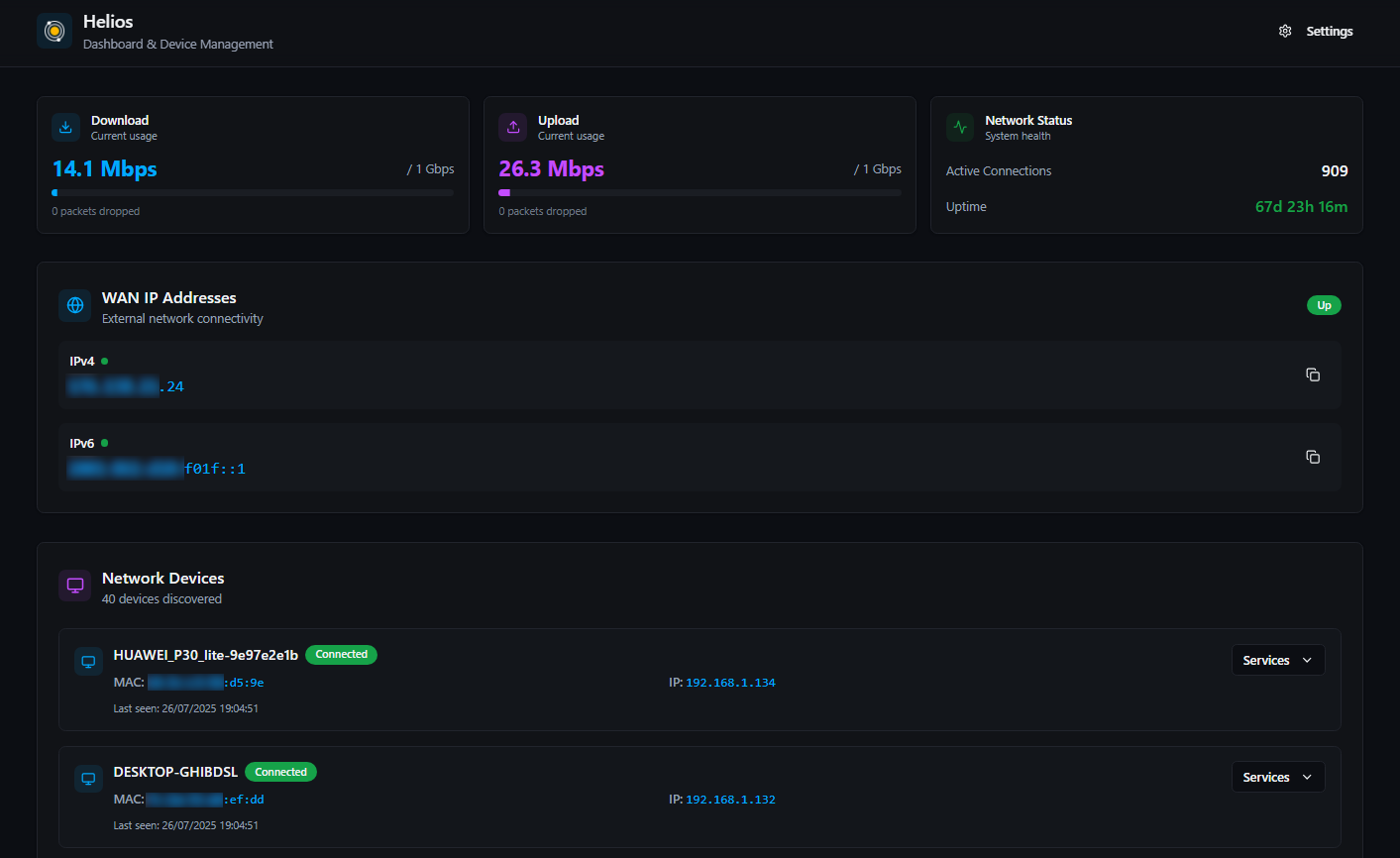
Task: Click the Upload usage progress bar
Action: [x=700, y=193]
